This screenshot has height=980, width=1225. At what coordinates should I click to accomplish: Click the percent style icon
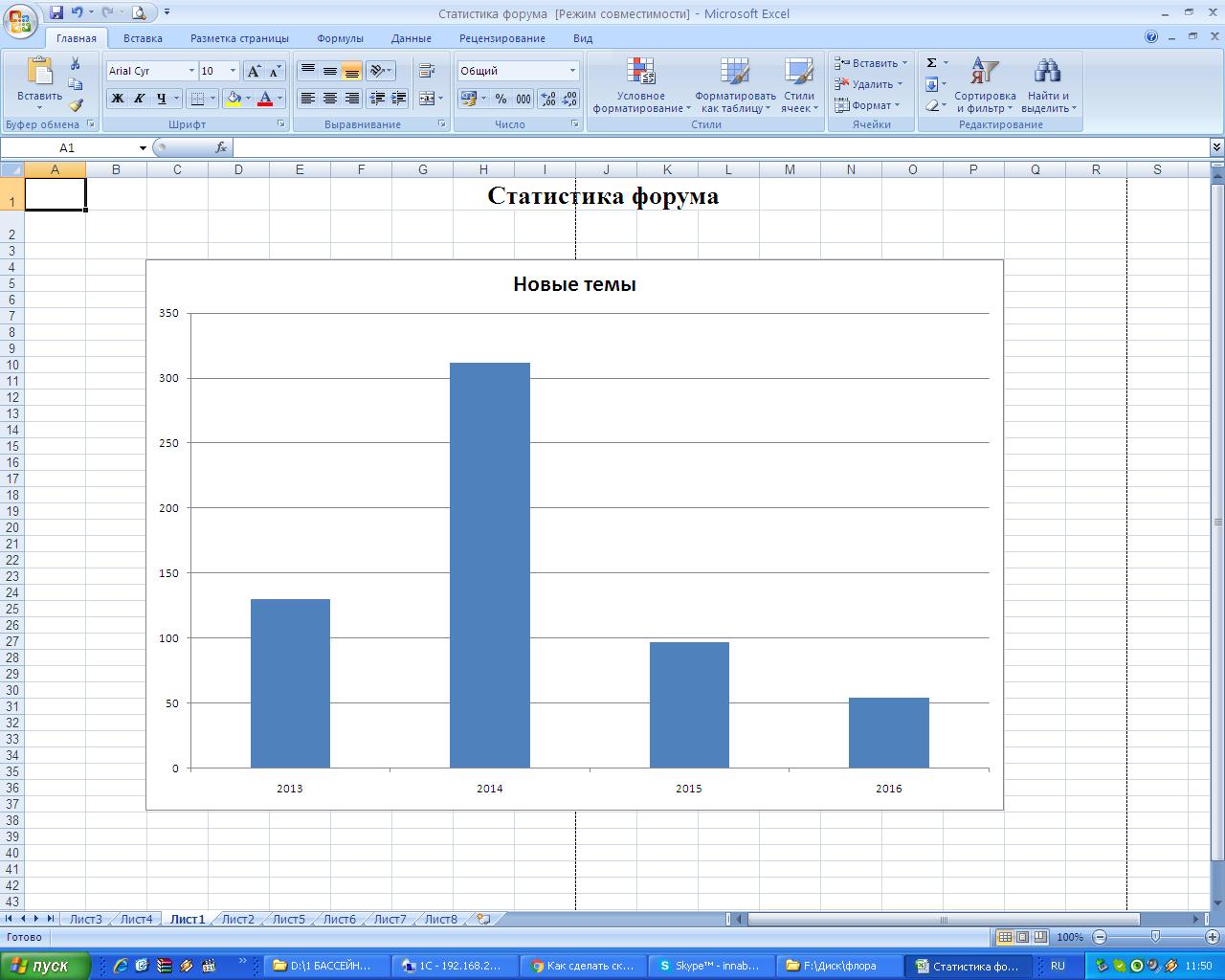coord(501,99)
